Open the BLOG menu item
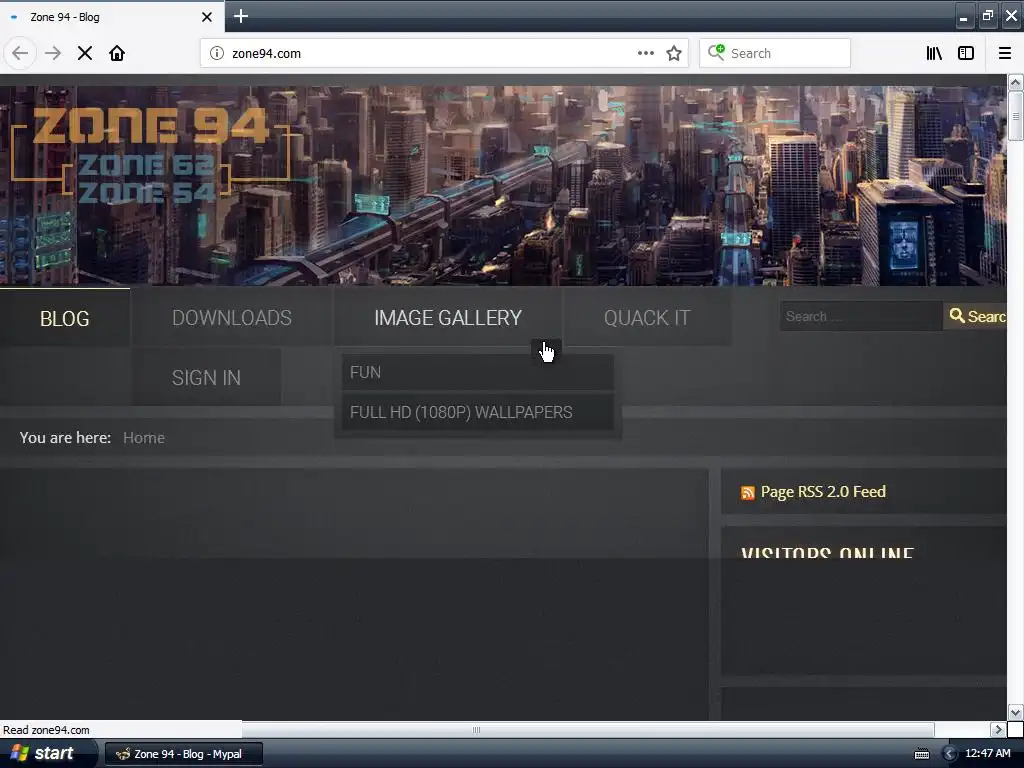 pos(65,318)
